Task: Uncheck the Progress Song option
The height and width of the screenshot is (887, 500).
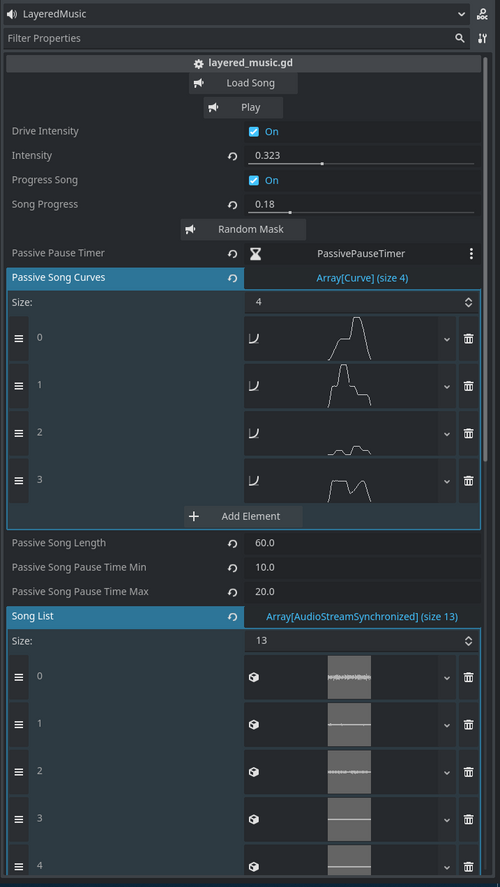Action: [254, 180]
